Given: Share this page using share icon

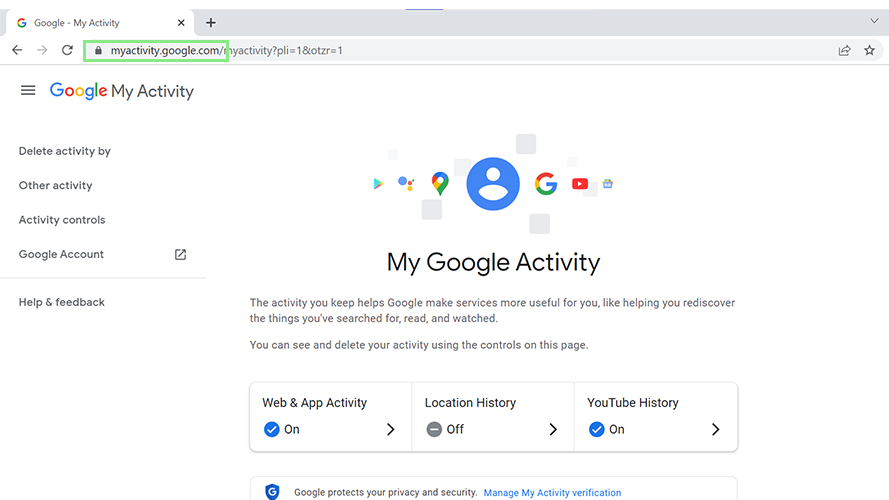Looking at the screenshot, I should click(x=844, y=50).
